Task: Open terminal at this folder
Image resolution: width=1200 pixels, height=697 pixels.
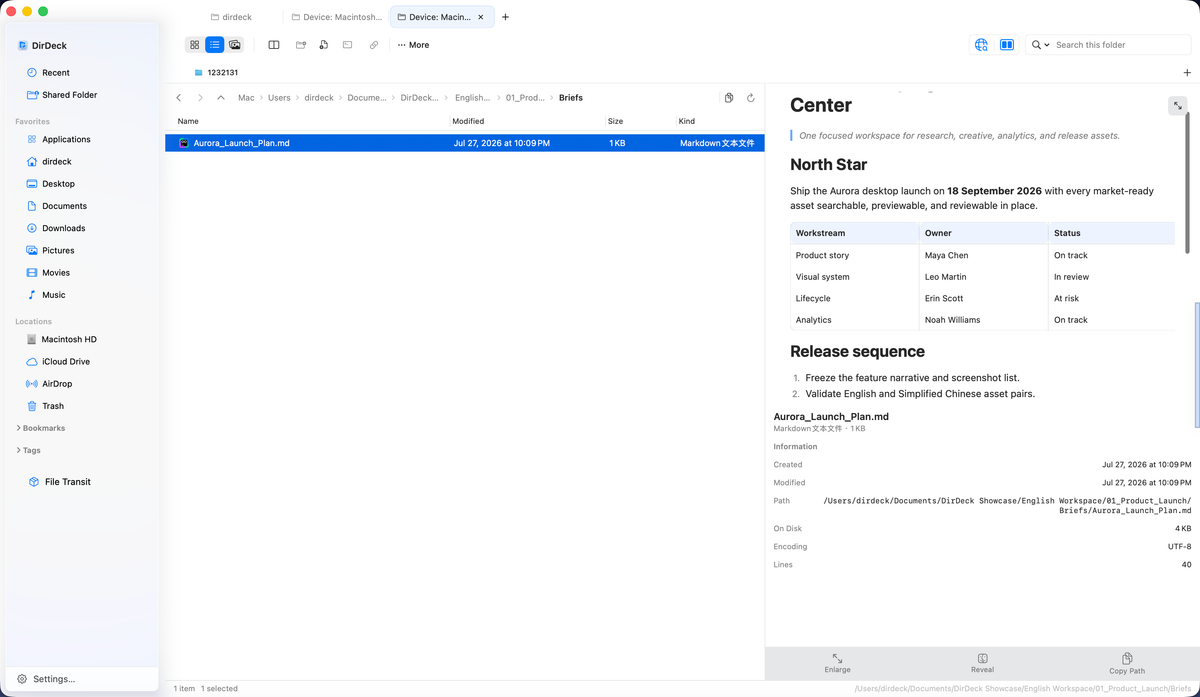Action: pyautogui.click(x=347, y=45)
